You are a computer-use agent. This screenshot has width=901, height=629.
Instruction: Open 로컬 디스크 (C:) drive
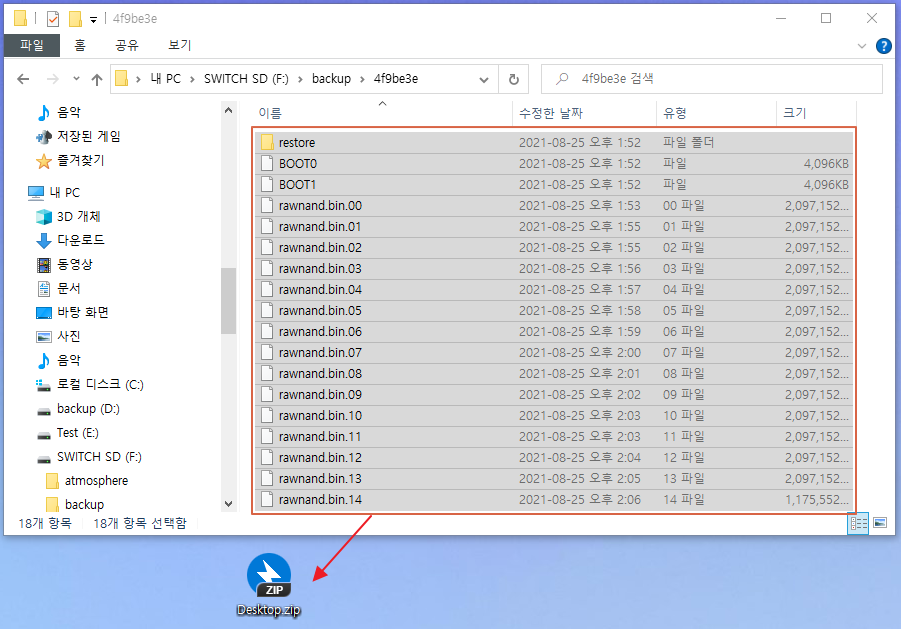click(x=90, y=384)
